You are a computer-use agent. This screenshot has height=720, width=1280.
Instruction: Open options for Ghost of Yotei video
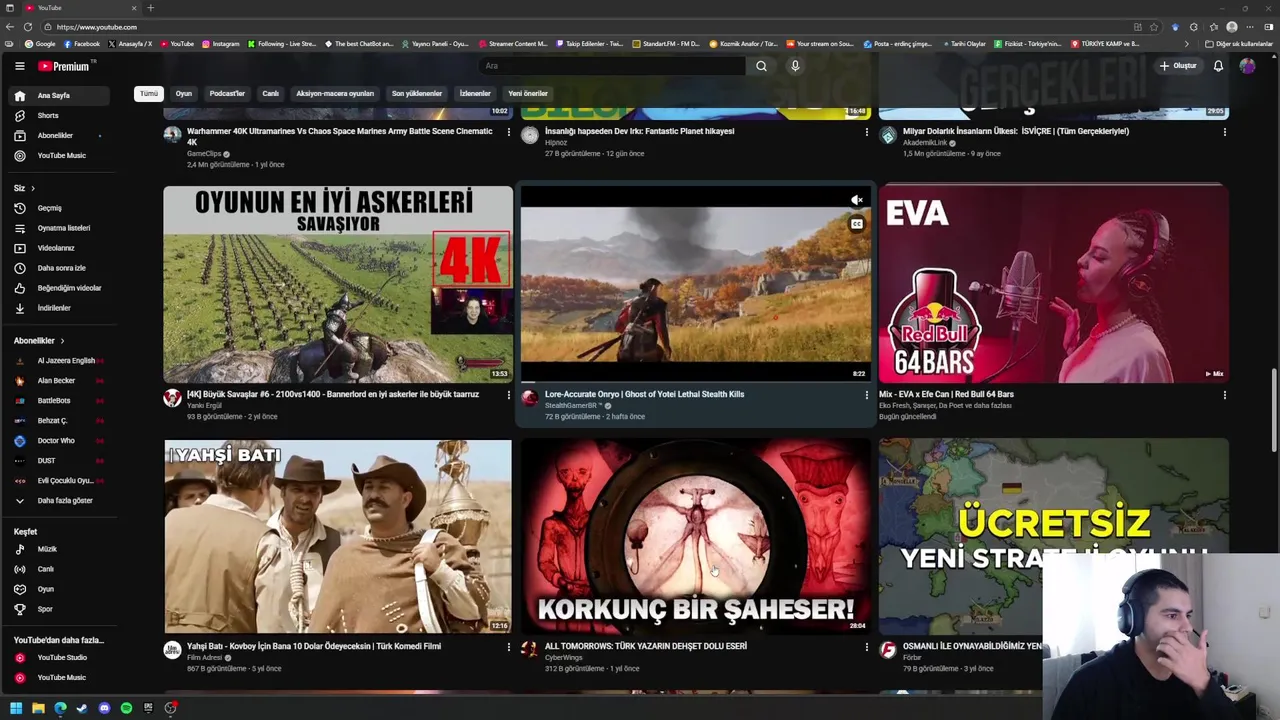coord(866,395)
